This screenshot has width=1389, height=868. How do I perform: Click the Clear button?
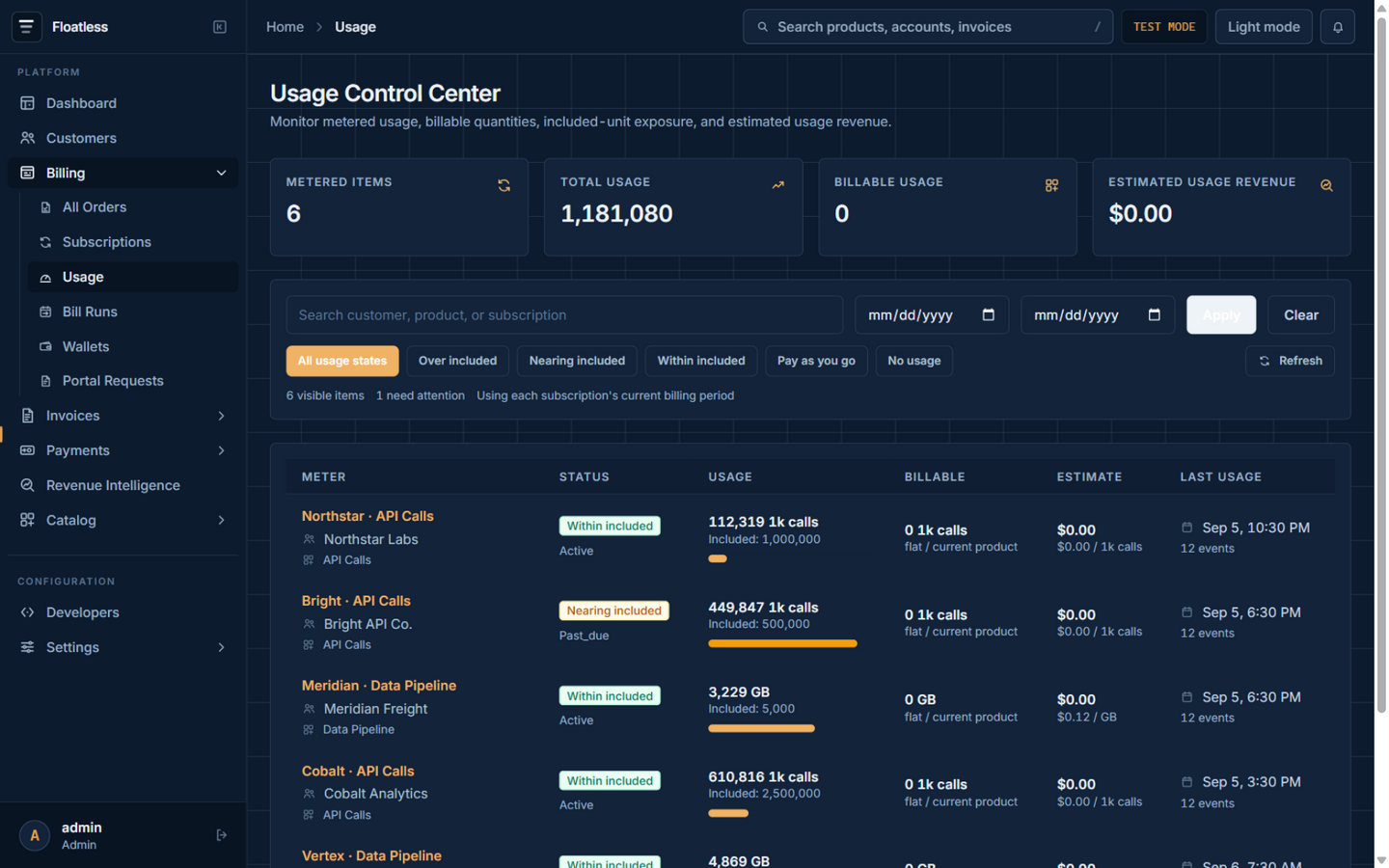pos(1300,314)
